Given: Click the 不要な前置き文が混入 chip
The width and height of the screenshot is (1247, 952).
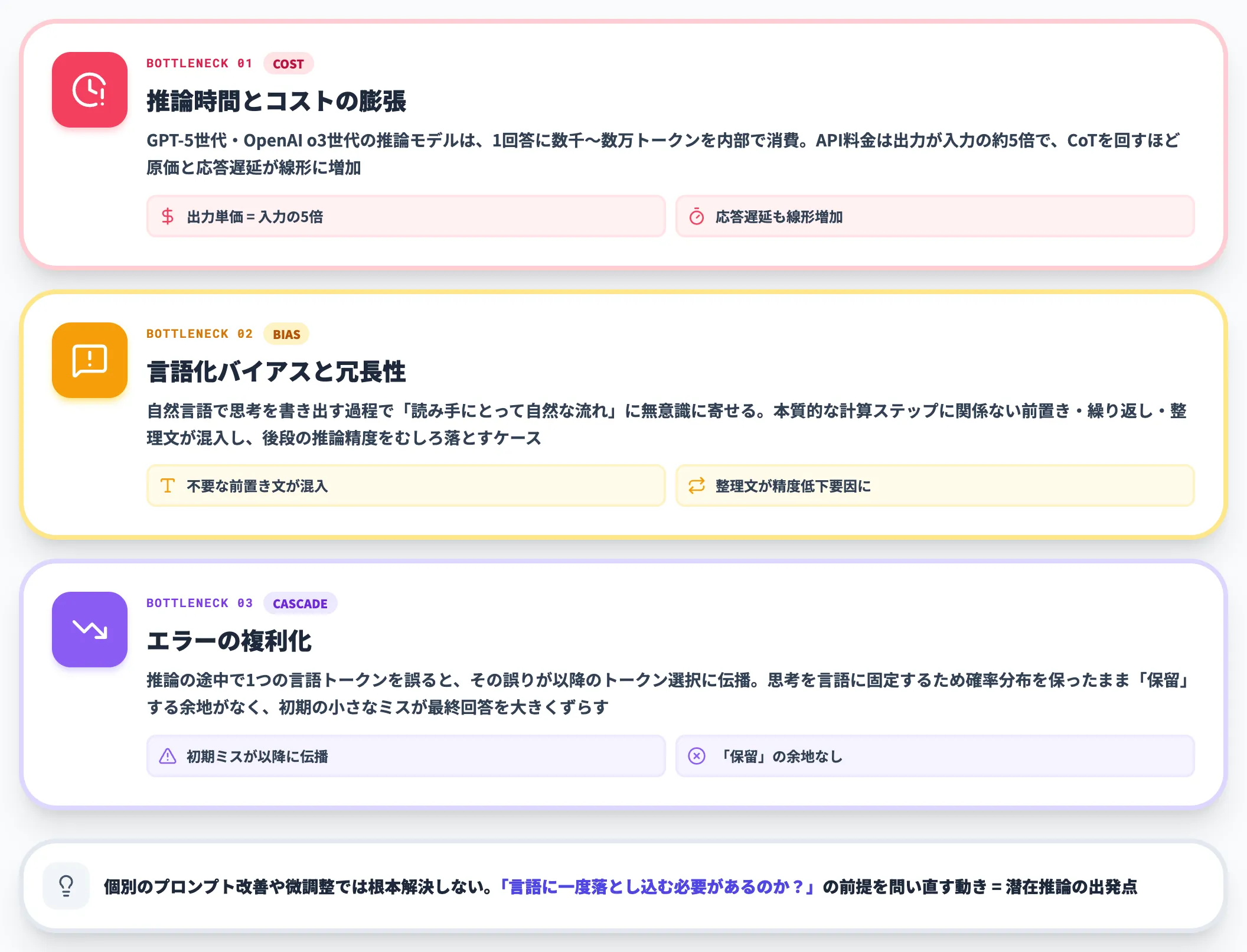Looking at the screenshot, I should click(x=406, y=485).
